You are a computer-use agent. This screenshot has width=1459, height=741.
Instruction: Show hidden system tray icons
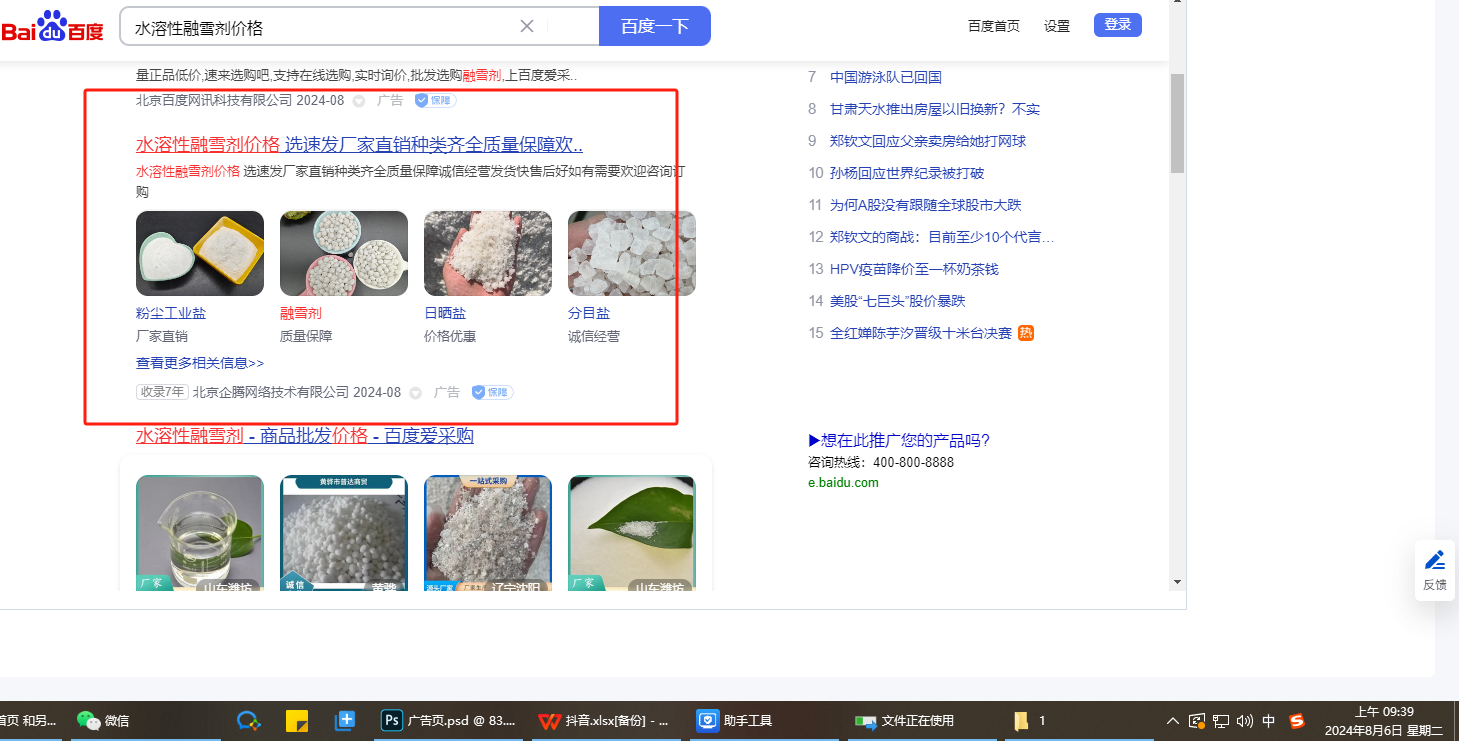1173,721
